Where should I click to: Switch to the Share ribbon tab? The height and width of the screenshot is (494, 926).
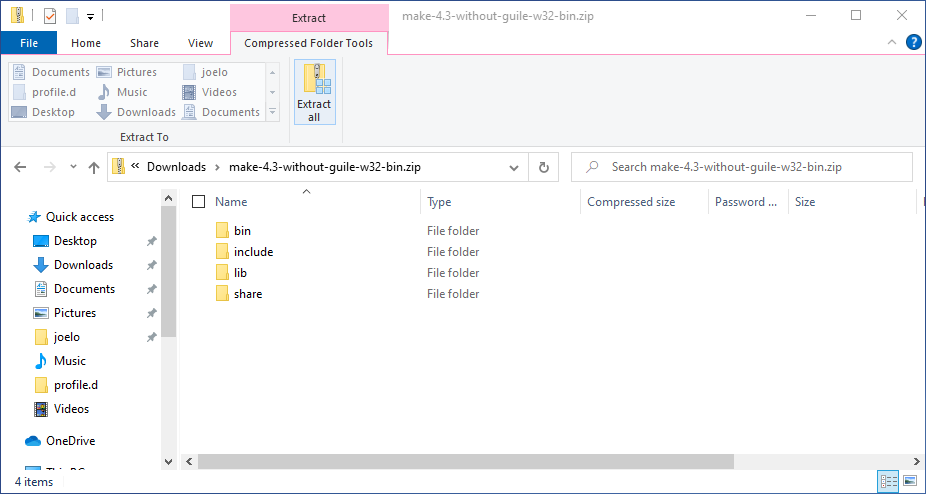pos(144,43)
